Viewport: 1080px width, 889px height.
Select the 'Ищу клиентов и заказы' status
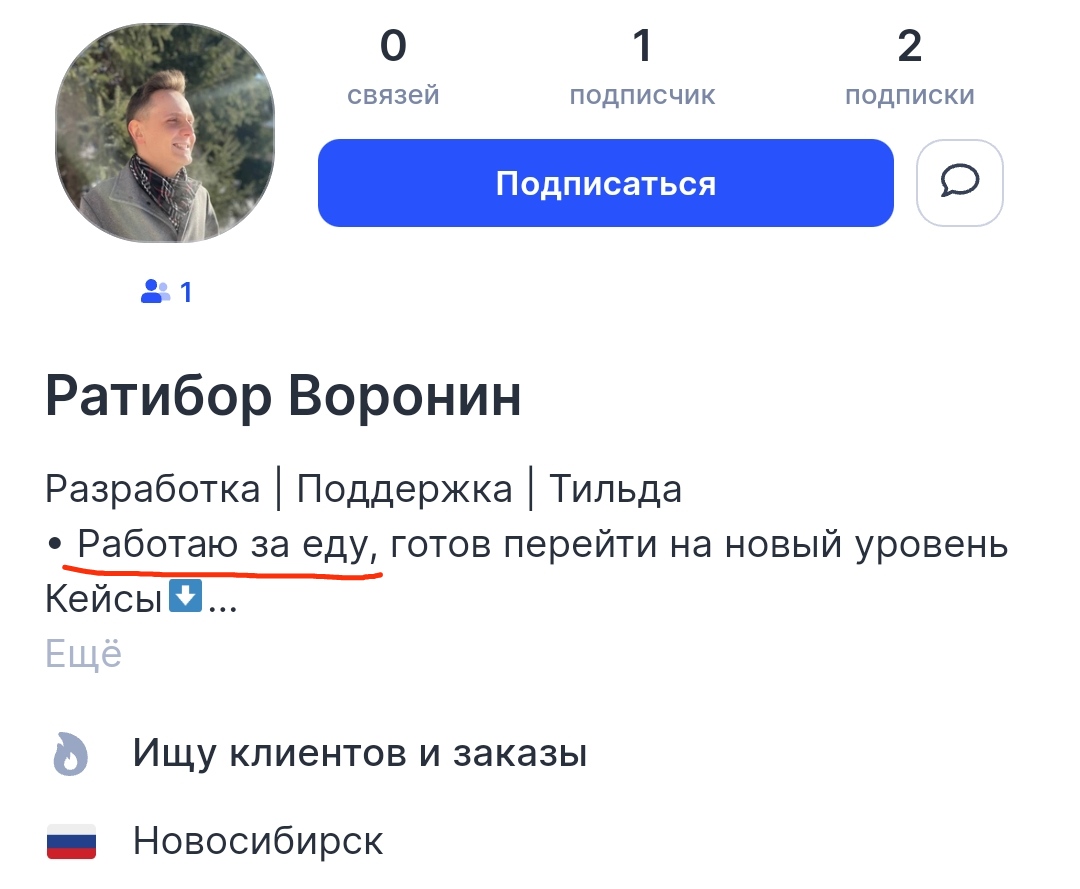pyautogui.click(x=359, y=754)
